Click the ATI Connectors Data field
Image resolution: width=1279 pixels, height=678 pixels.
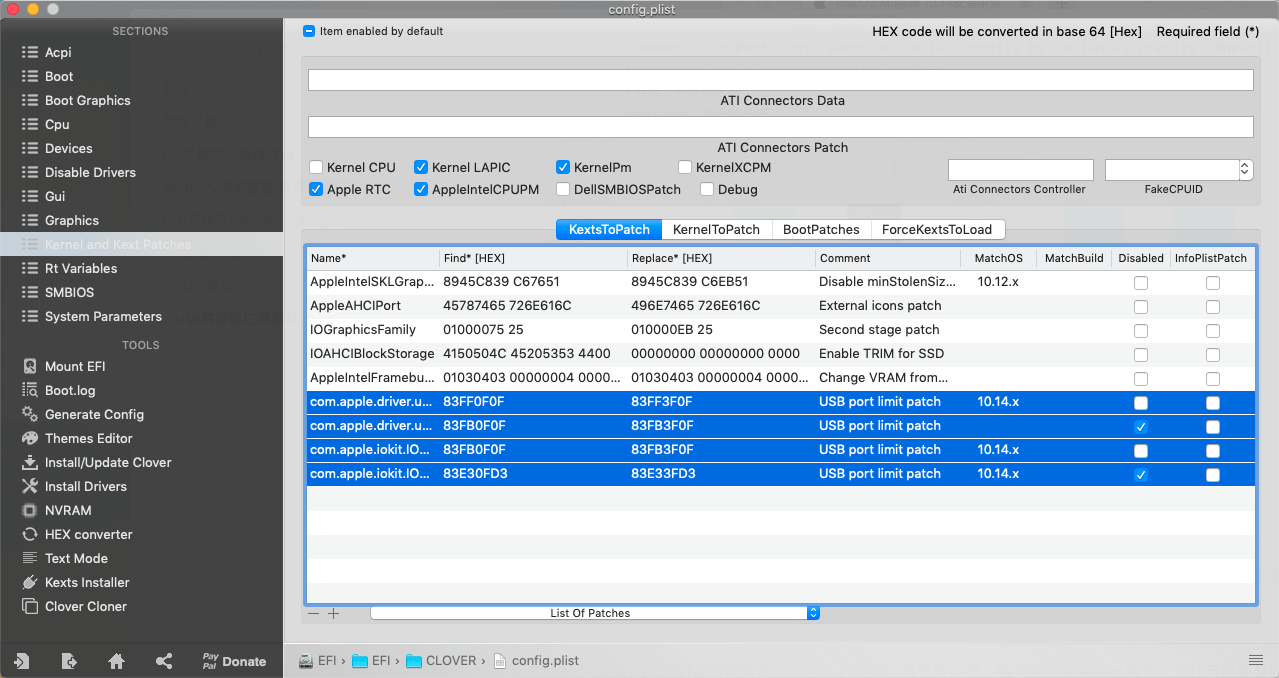pyautogui.click(x=780, y=80)
